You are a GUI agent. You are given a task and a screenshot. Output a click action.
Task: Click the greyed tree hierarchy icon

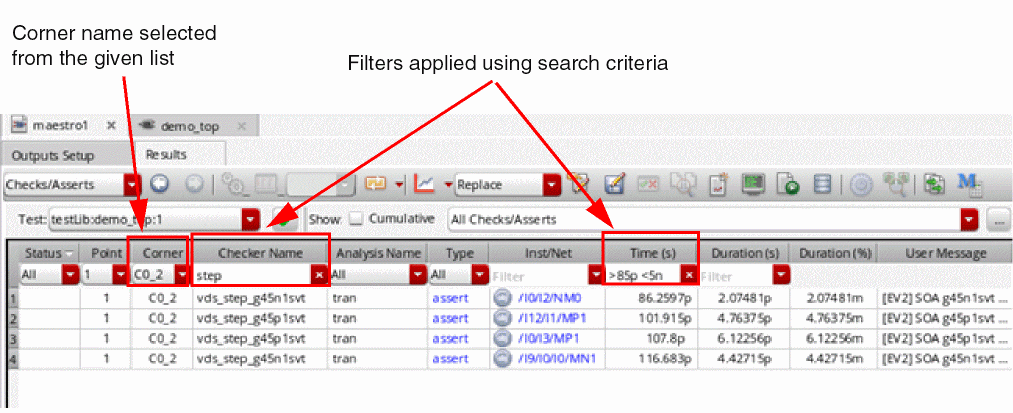(895, 185)
